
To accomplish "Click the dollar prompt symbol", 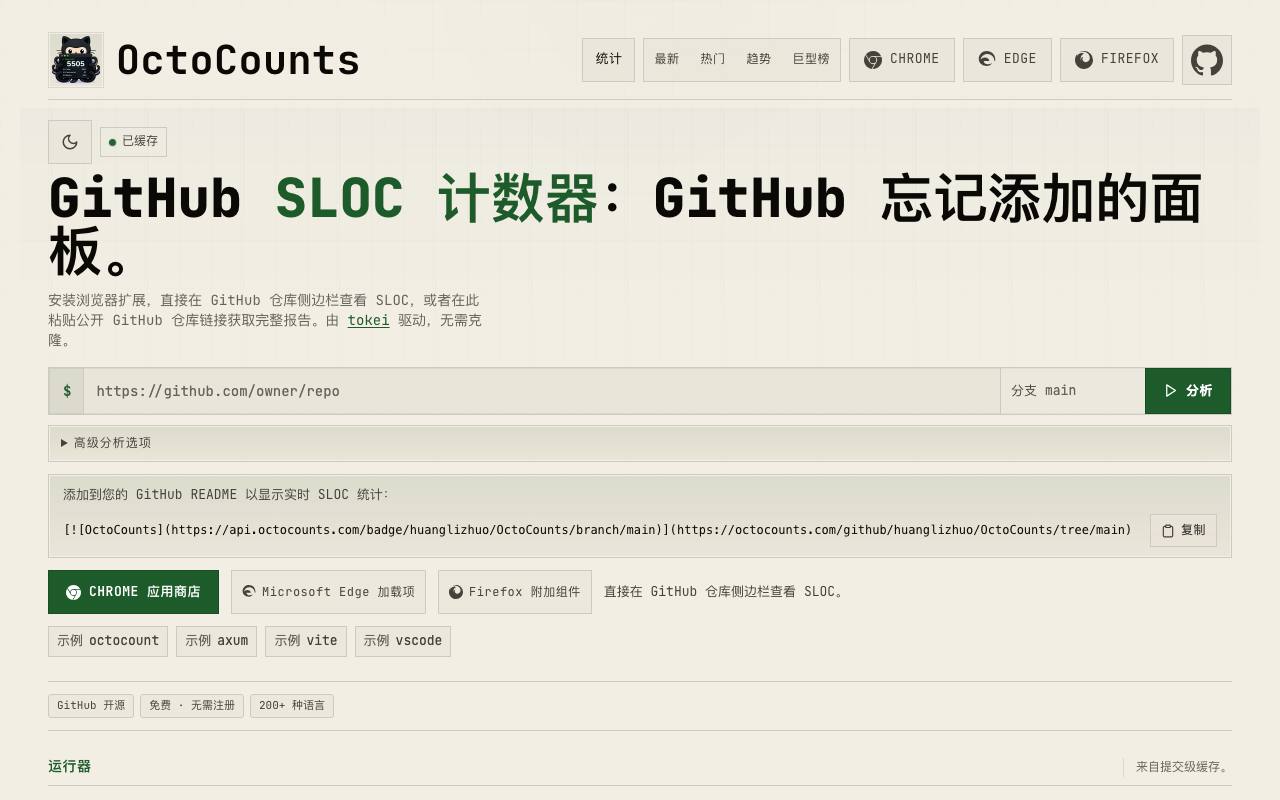I will 67,391.
